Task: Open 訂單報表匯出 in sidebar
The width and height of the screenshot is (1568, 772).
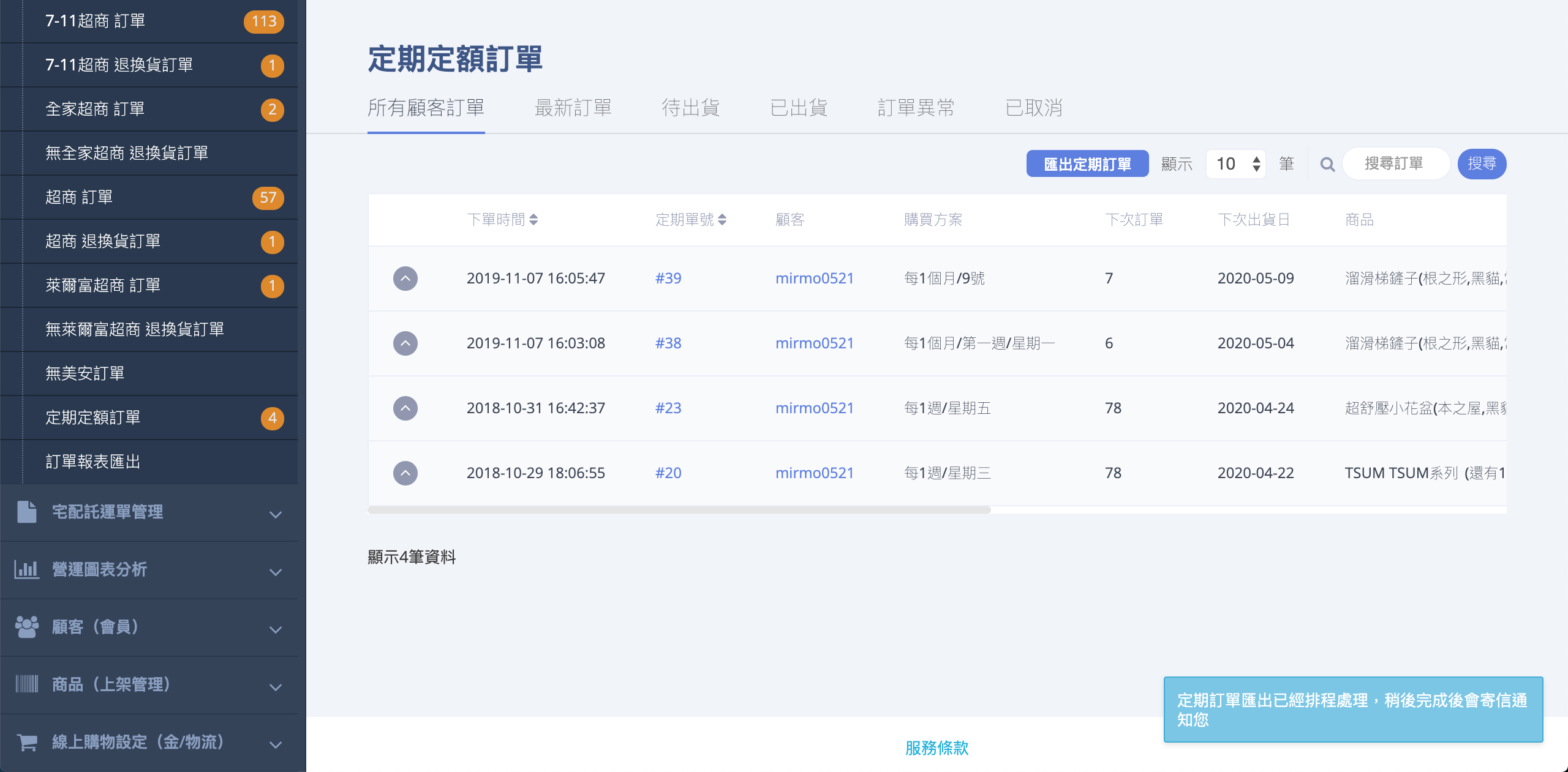Action: click(x=149, y=462)
